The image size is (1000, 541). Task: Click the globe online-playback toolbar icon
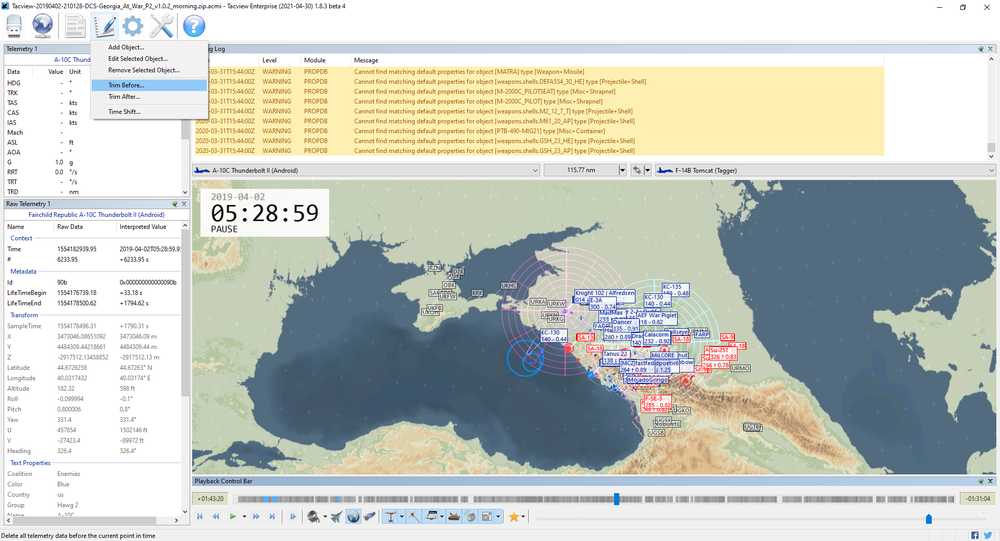tap(43, 27)
